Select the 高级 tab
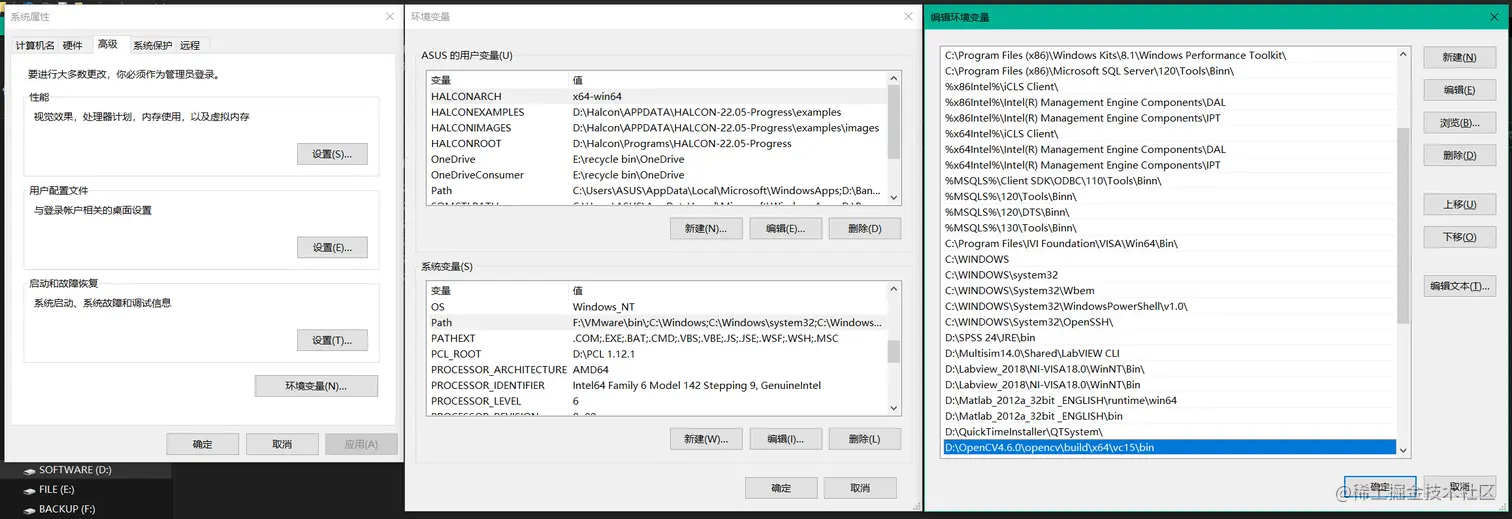Viewport: 1512px width, 519px height. tap(108, 44)
